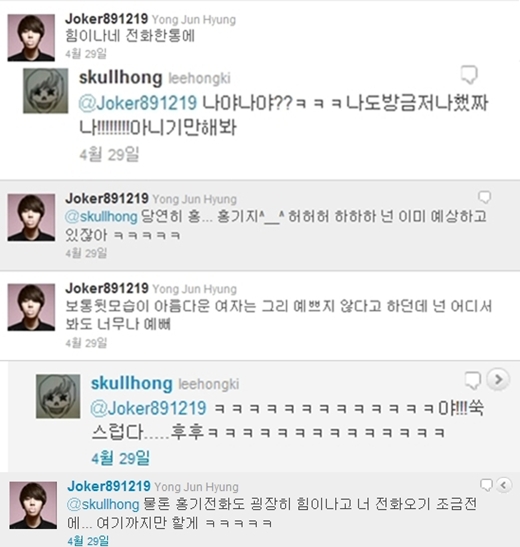
Task: Open blue 4월 29일 timestamp under second skullhong reply
Action: [x=121, y=458]
